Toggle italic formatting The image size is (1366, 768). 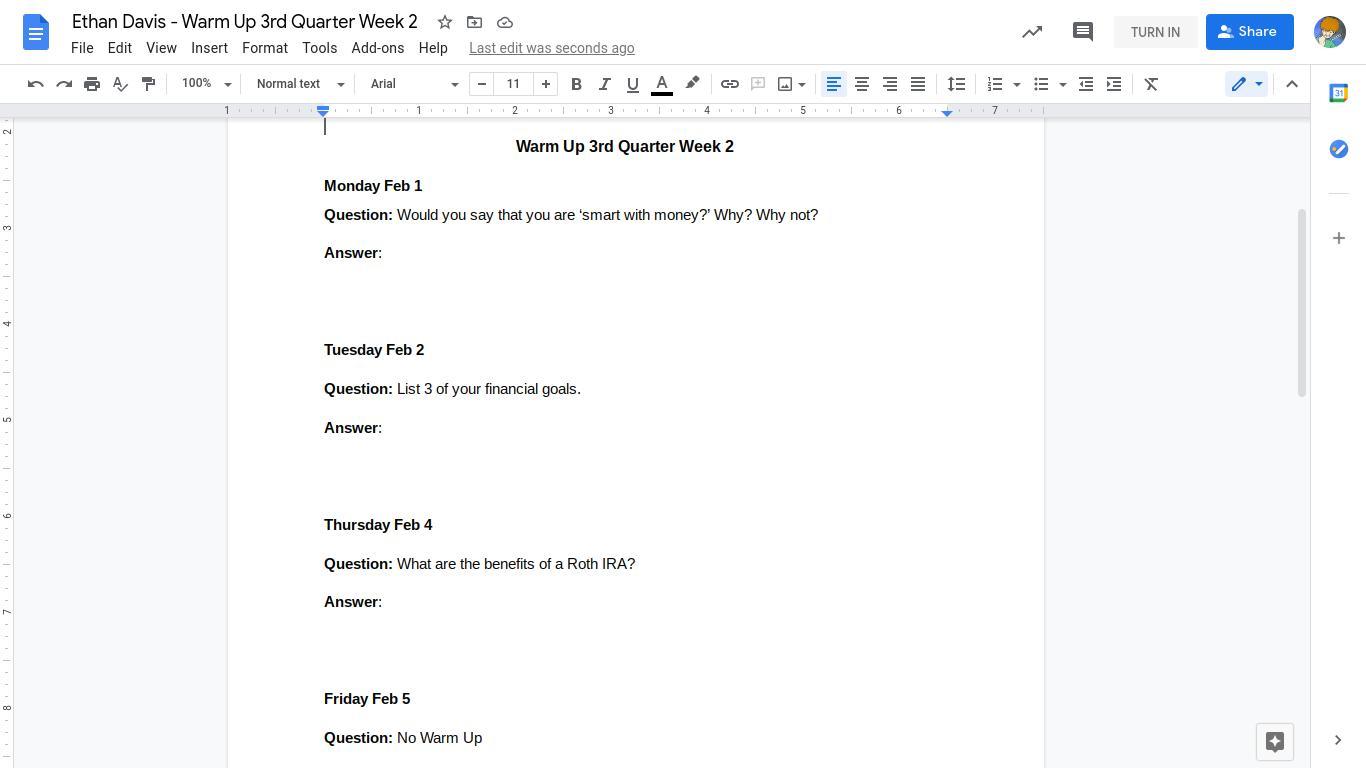click(604, 84)
